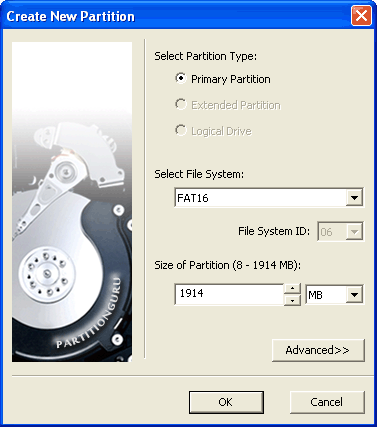Screen dimensions: 377x427
Task: Click the 'Create New Partition' title text
Action: [x=71, y=16]
